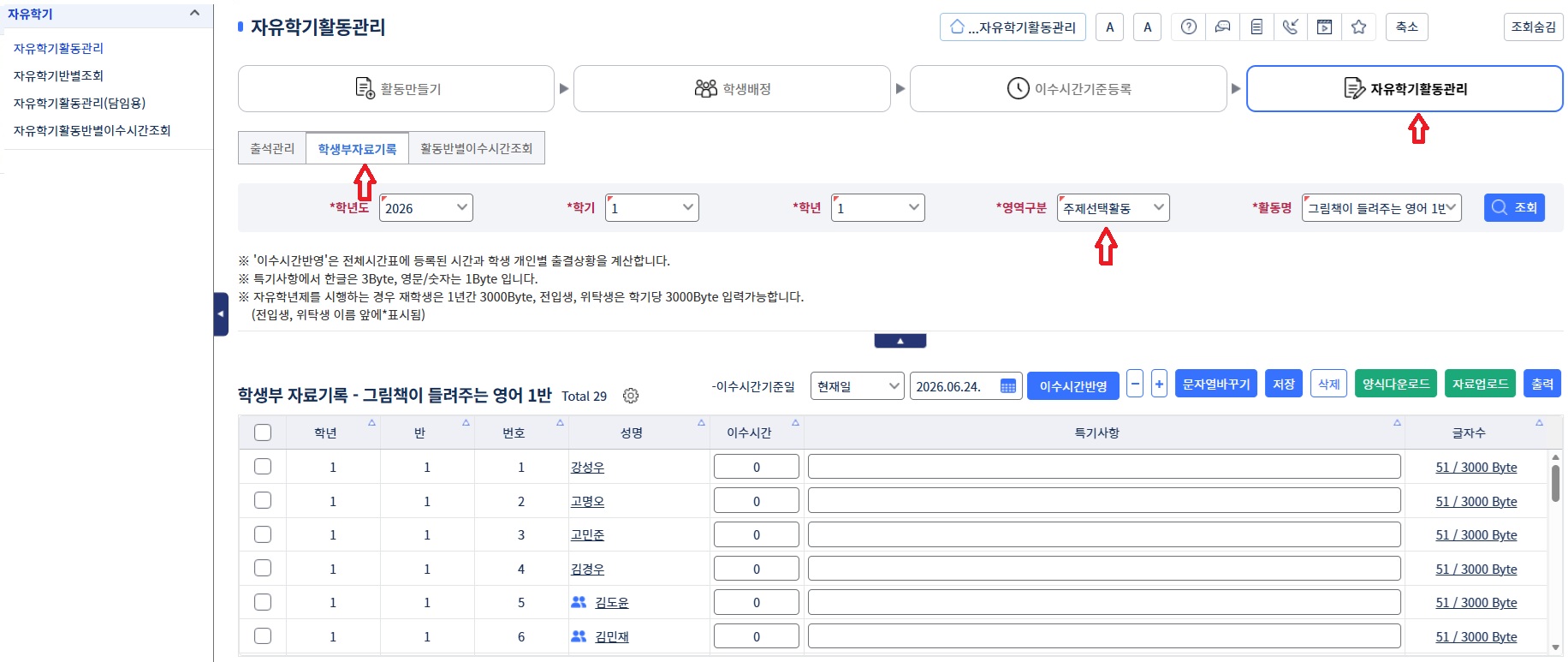Check the row for 김도윤
Viewport: 1568px width, 662px height.
click(263, 602)
